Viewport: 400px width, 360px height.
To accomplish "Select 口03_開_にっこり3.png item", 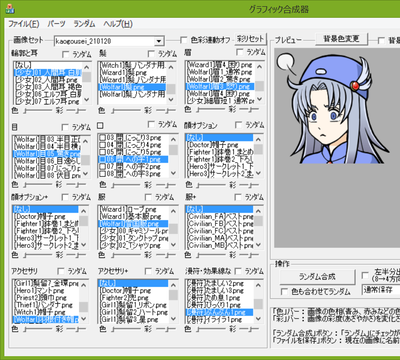I will click(x=133, y=138).
